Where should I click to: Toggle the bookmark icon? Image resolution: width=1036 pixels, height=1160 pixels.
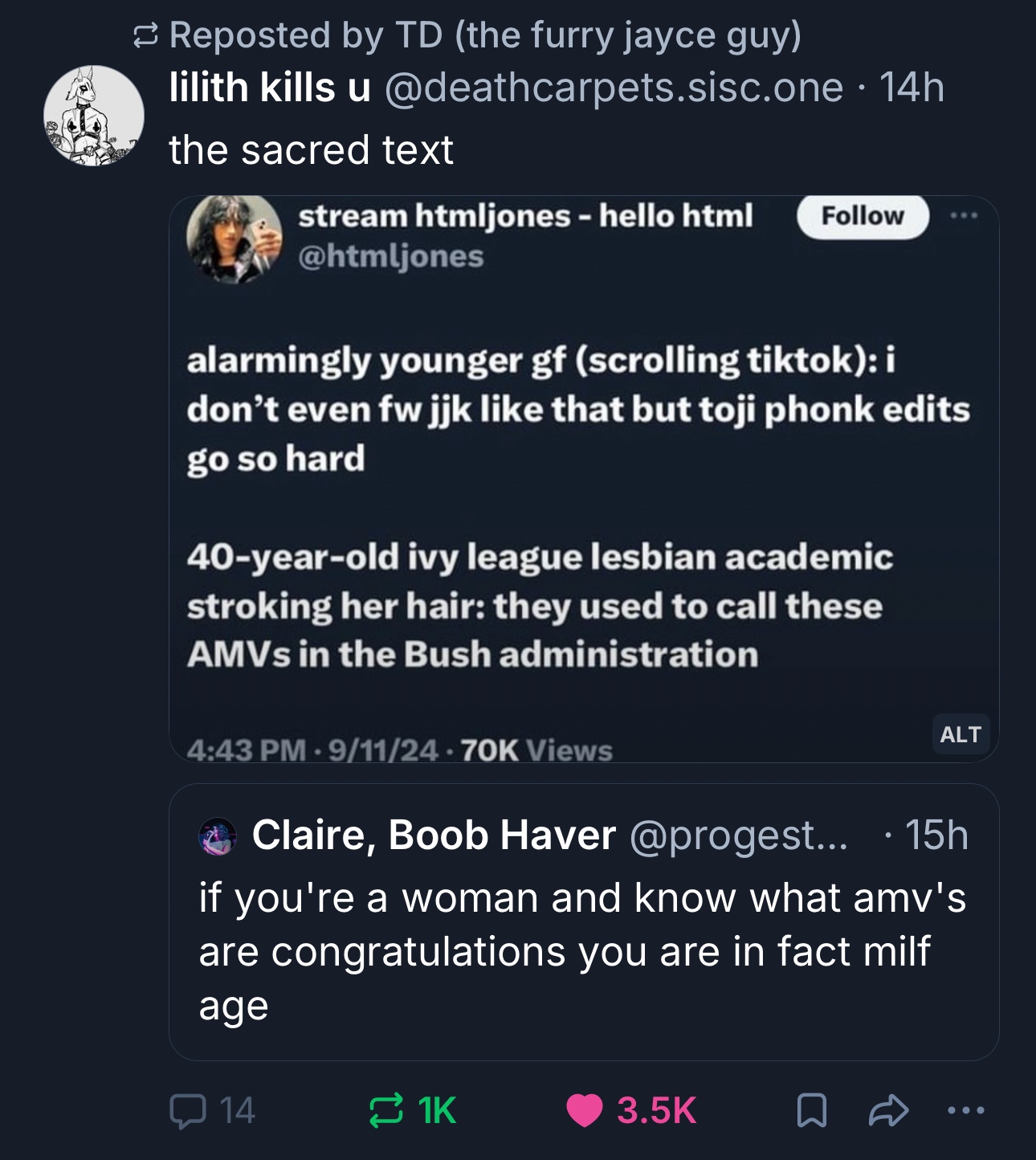[811, 1111]
